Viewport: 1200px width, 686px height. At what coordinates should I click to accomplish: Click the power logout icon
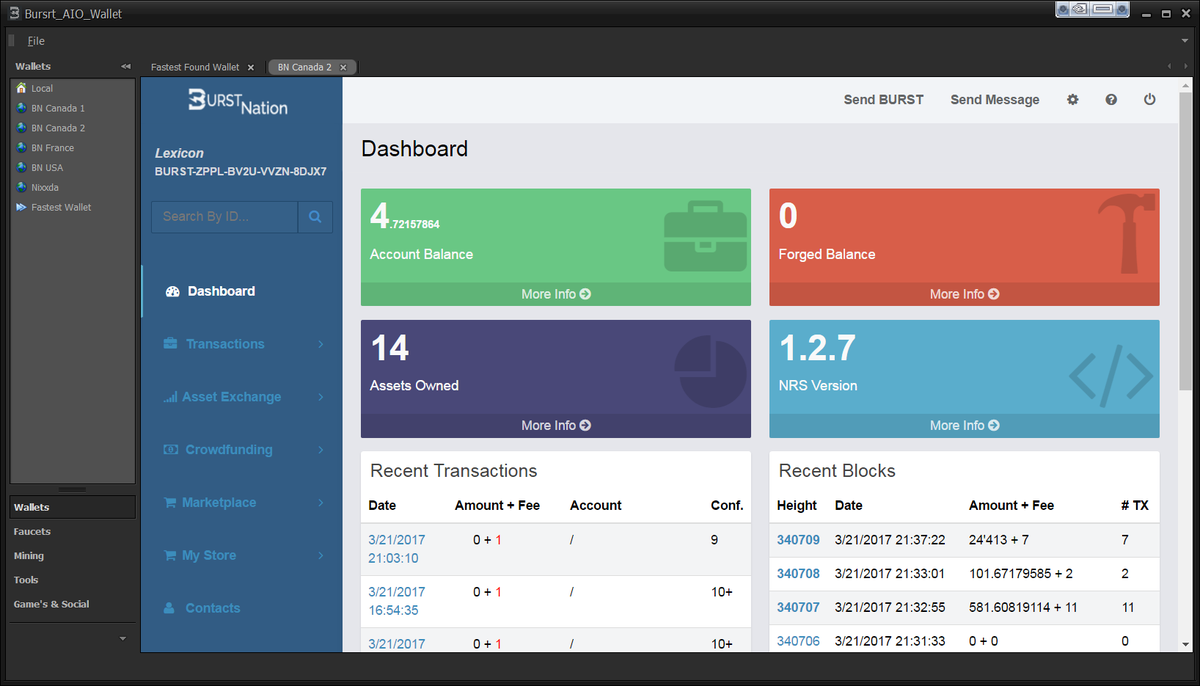(x=1149, y=100)
